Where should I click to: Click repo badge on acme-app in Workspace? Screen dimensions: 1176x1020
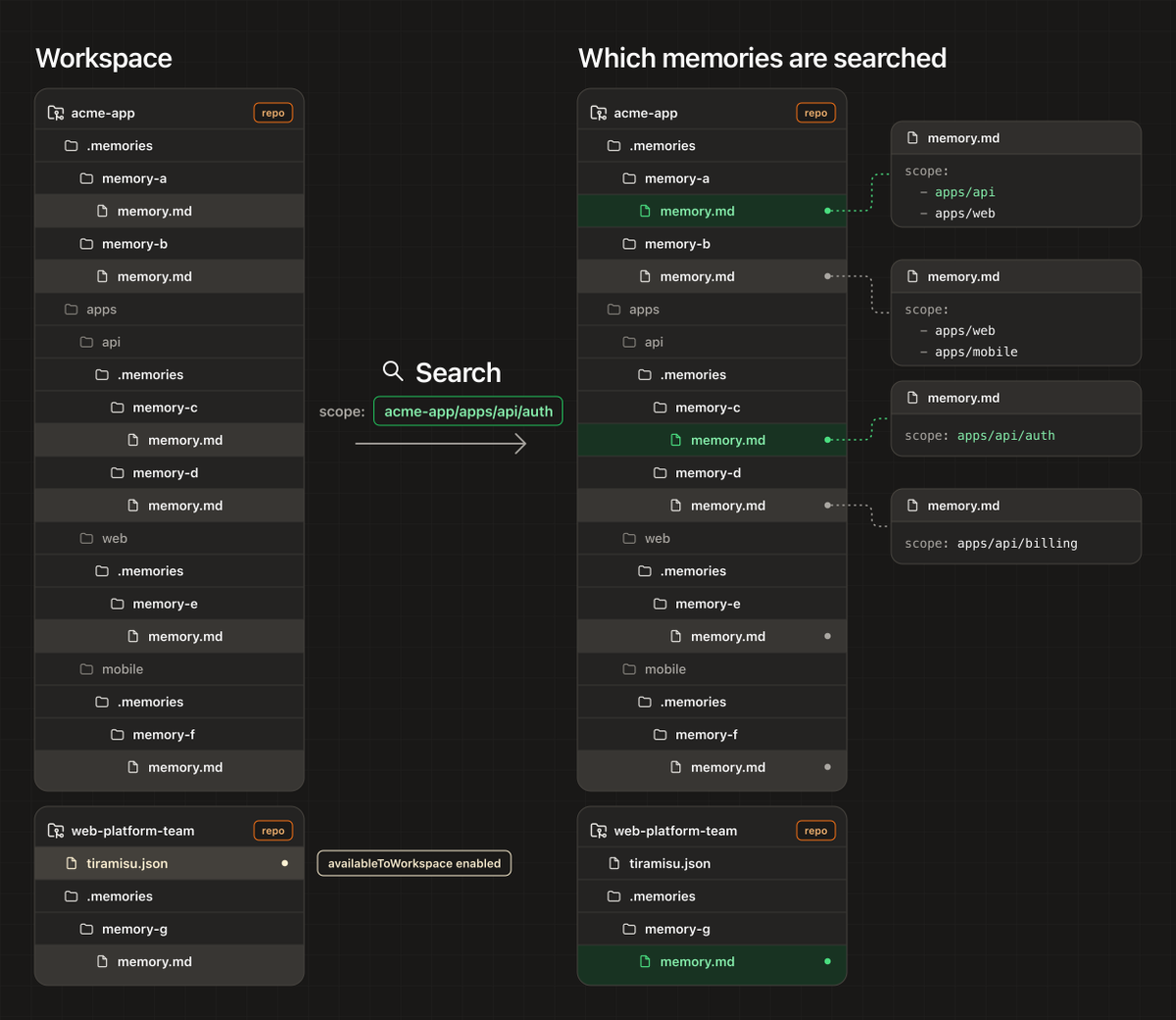click(273, 113)
